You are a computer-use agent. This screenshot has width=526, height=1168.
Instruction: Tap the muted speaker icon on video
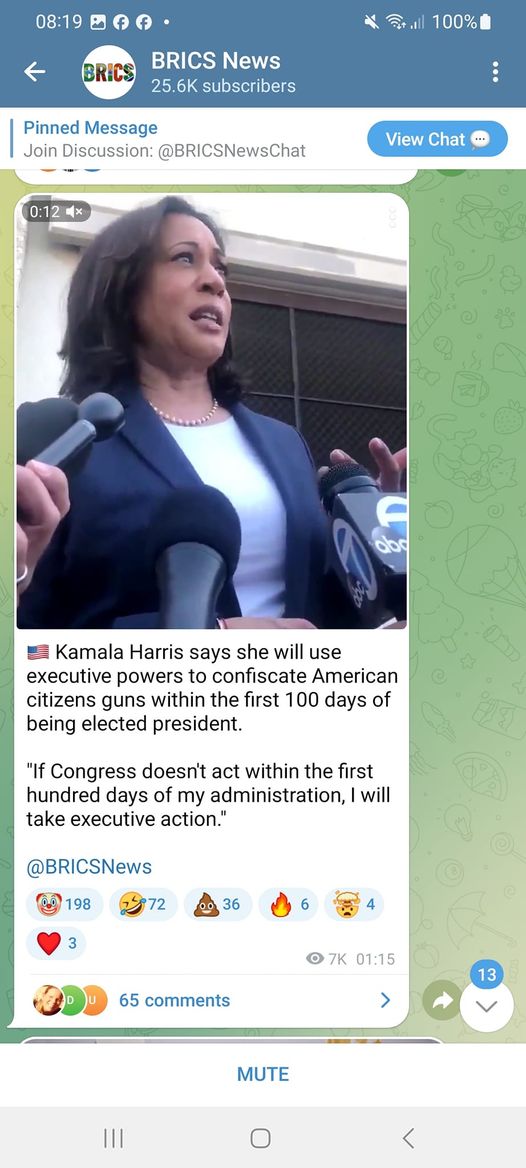(x=75, y=212)
